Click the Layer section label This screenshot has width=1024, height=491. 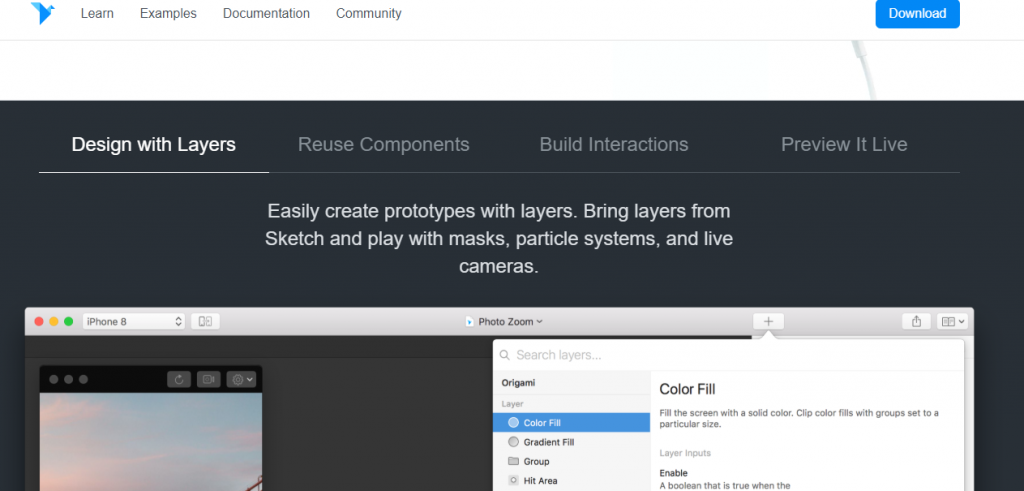tap(513, 404)
